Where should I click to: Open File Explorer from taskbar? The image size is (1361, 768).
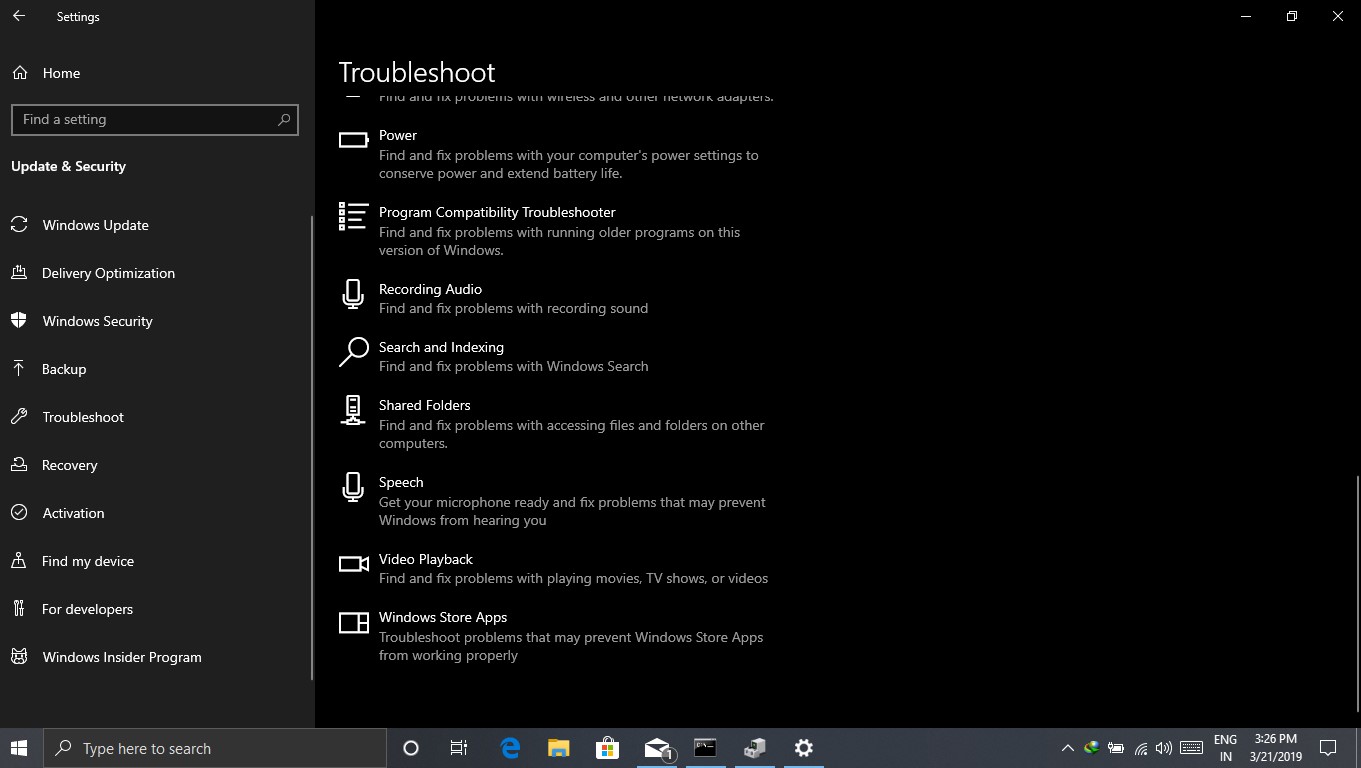(559, 748)
